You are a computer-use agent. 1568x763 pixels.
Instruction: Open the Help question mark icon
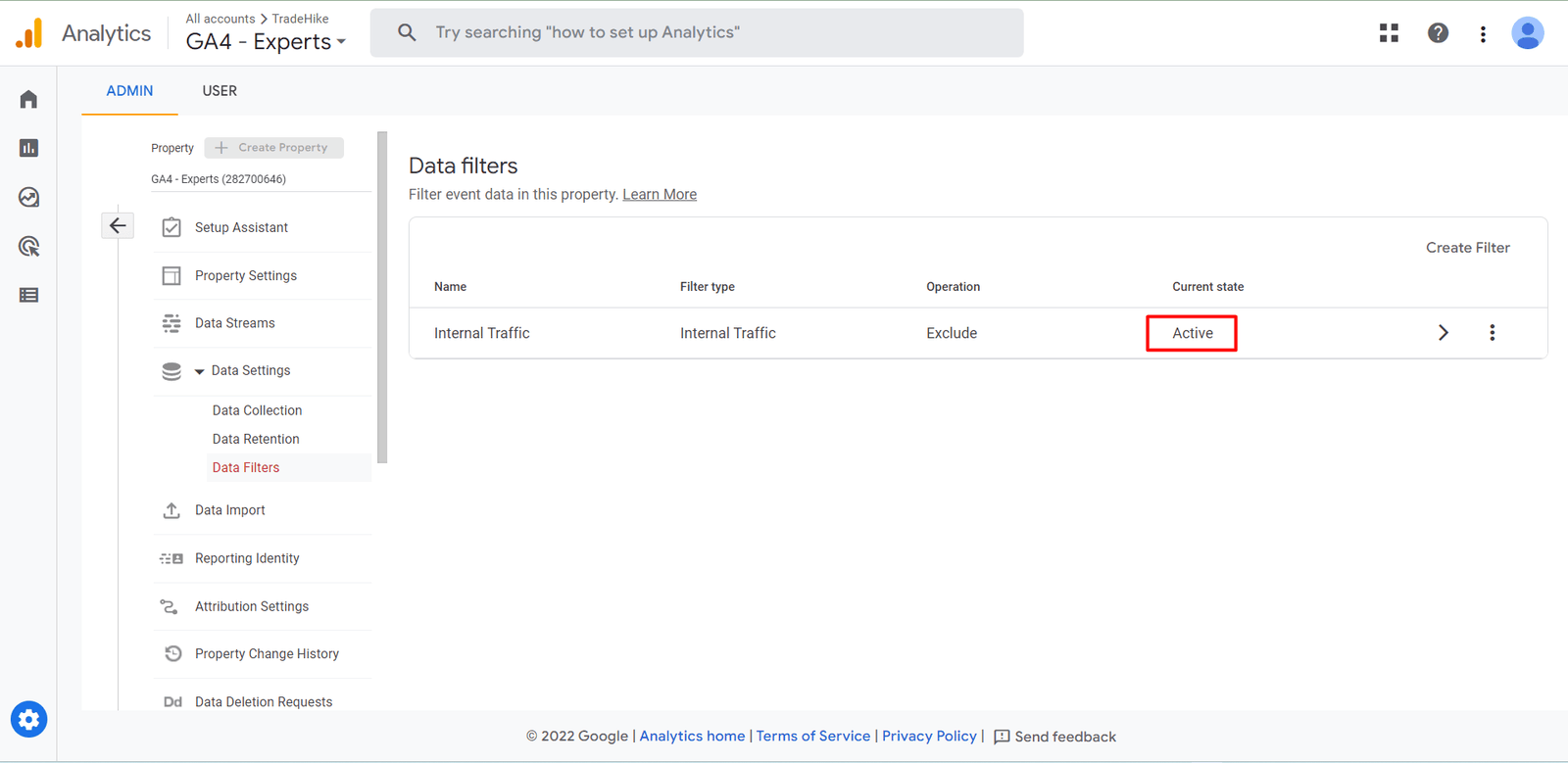(x=1438, y=33)
